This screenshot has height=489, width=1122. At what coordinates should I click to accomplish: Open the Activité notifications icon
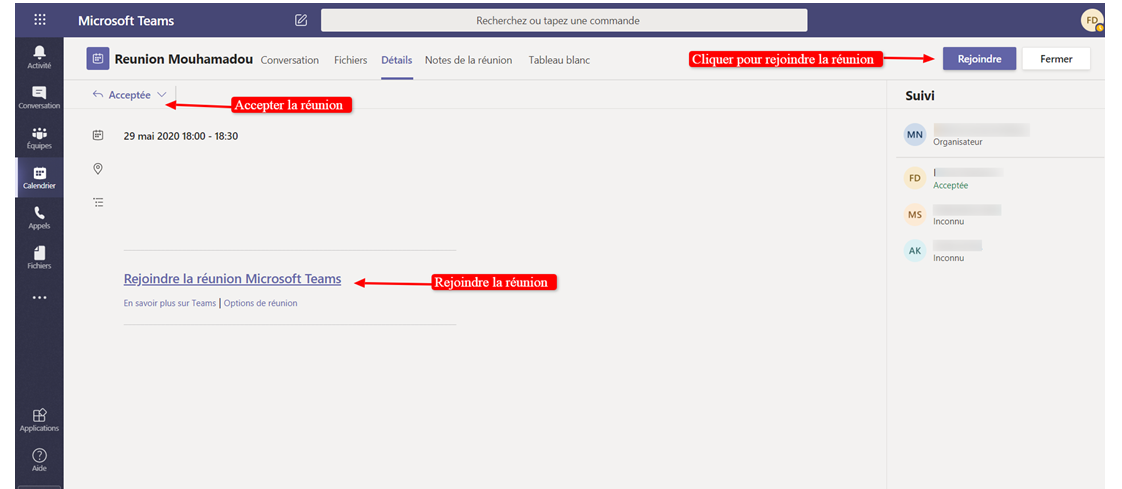(x=40, y=56)
